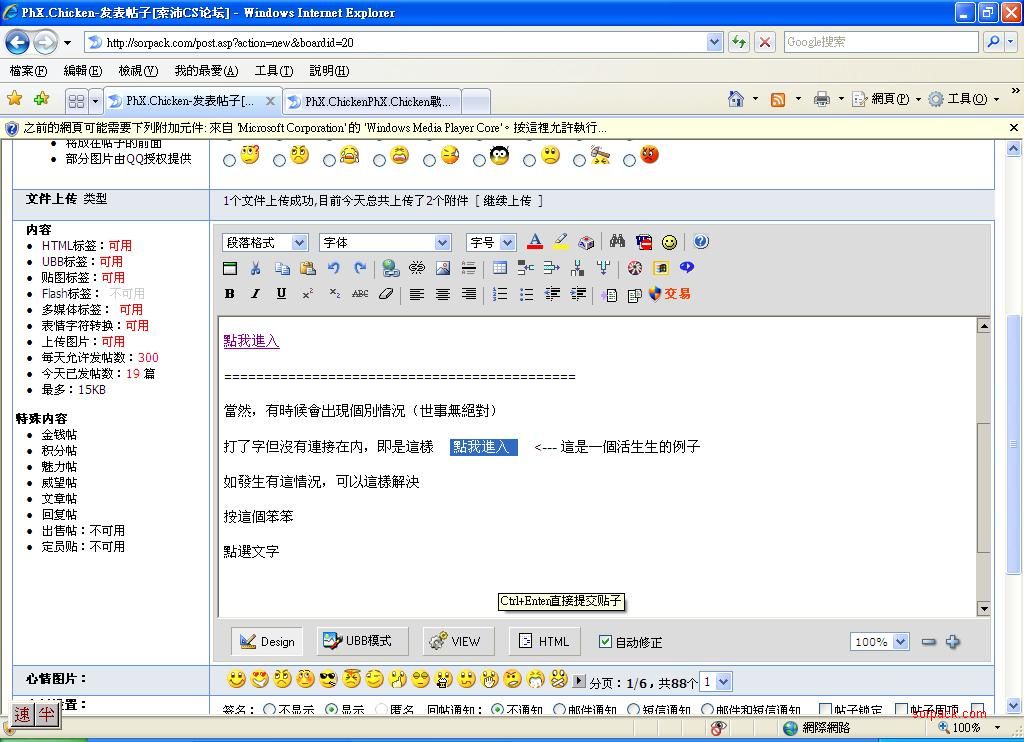Screen dimensions: 1024x742
Task: Select the radio button beside the crying emoticon
Action: click(329, 160)
